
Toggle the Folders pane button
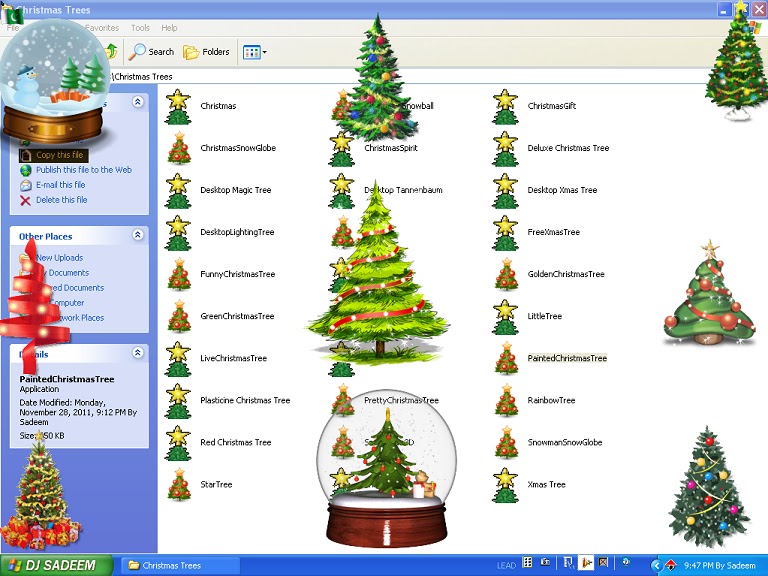click(206, 52)
